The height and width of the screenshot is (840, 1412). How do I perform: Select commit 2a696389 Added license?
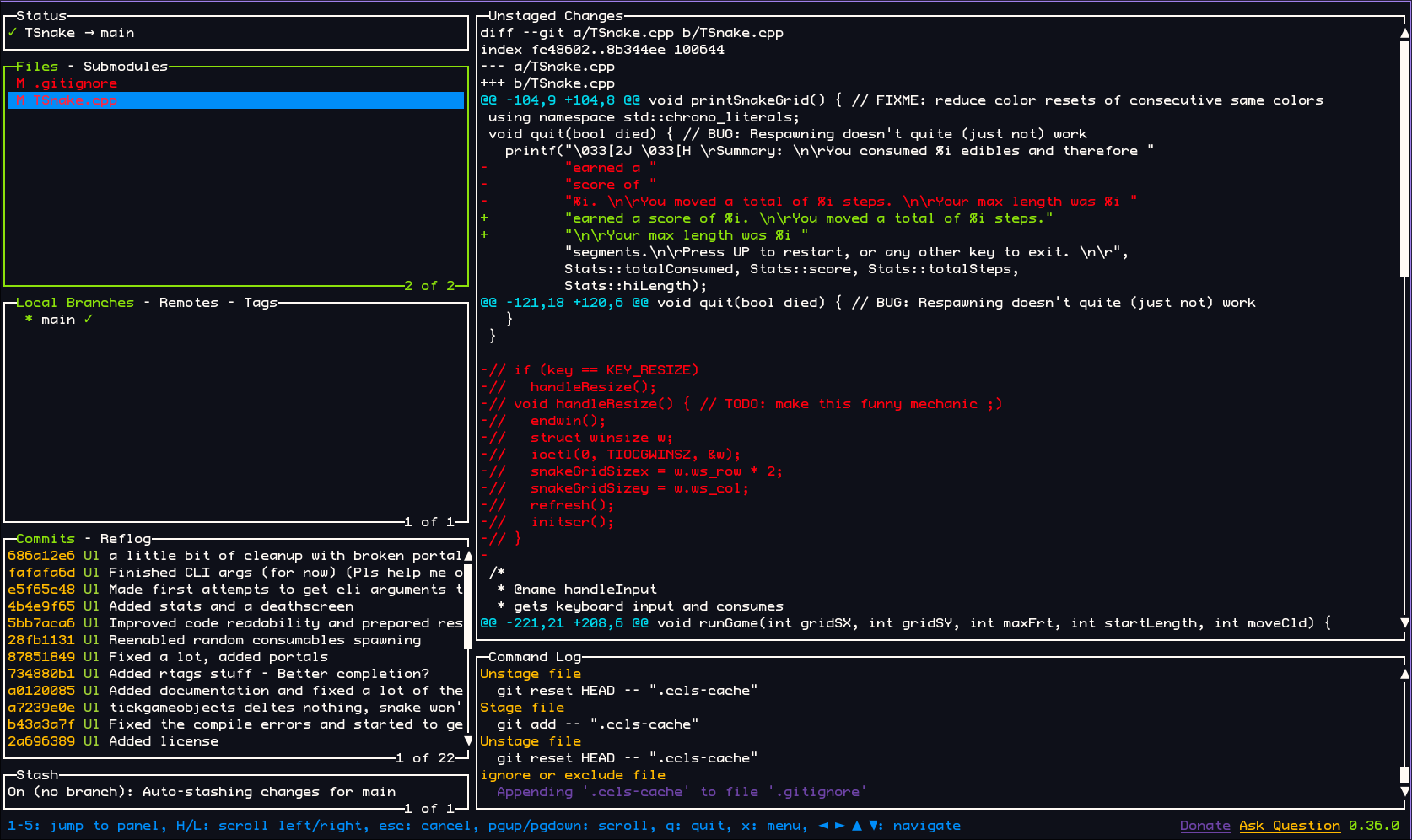(236, 741)
